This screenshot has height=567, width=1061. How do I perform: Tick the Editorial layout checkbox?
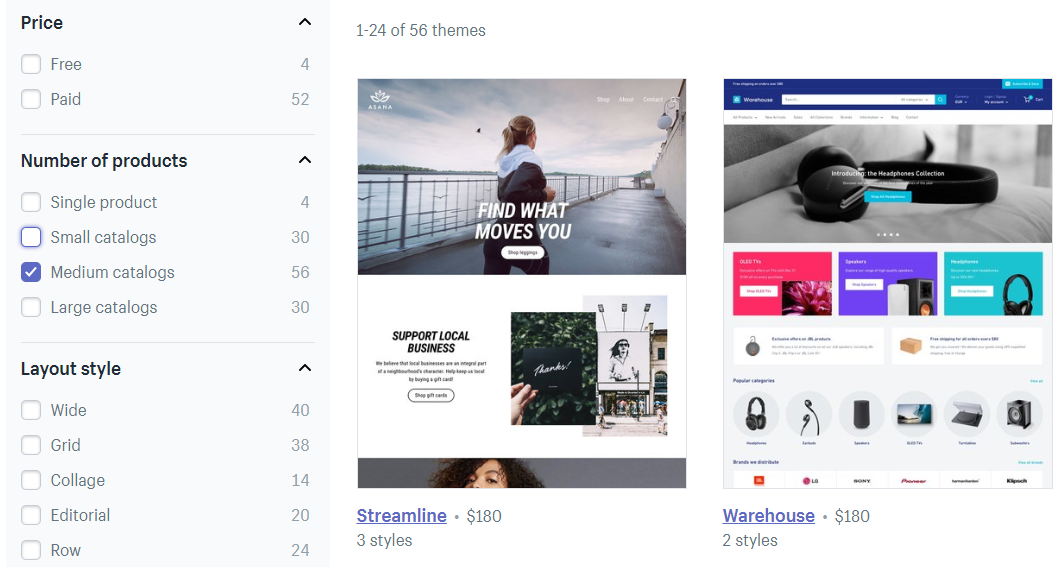point(31,515)
